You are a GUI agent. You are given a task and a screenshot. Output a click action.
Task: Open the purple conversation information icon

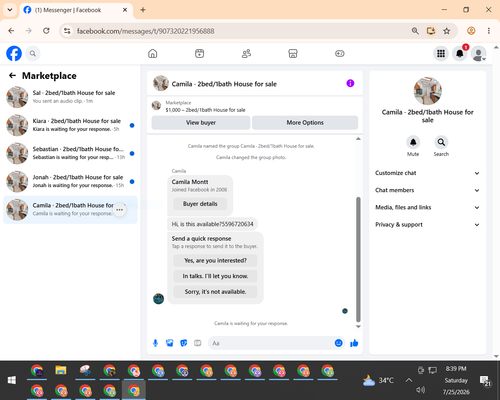tap(350, 83)
